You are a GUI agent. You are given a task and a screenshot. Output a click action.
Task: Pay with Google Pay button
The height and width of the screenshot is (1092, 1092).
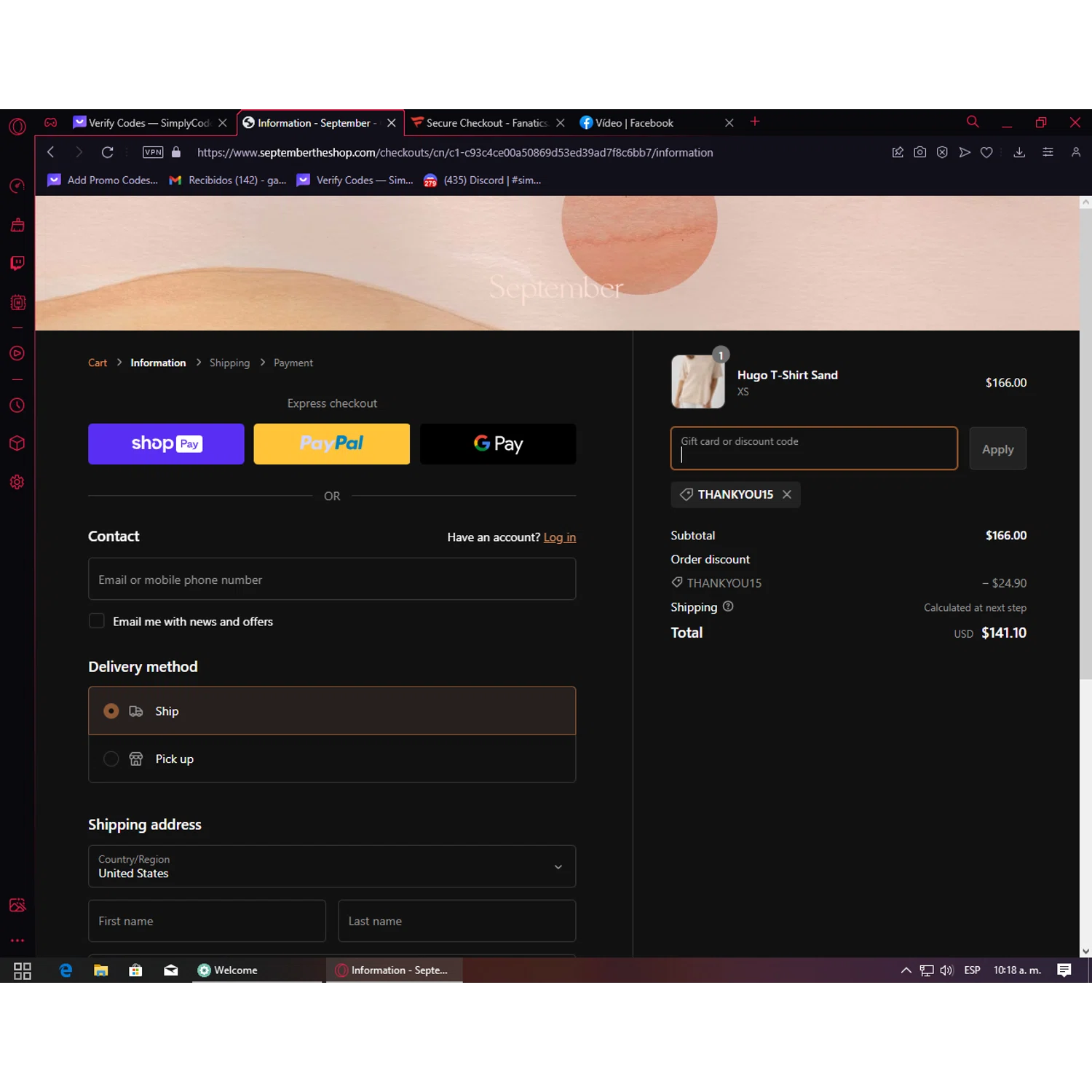pyautogui.click(x=498, y=444)
